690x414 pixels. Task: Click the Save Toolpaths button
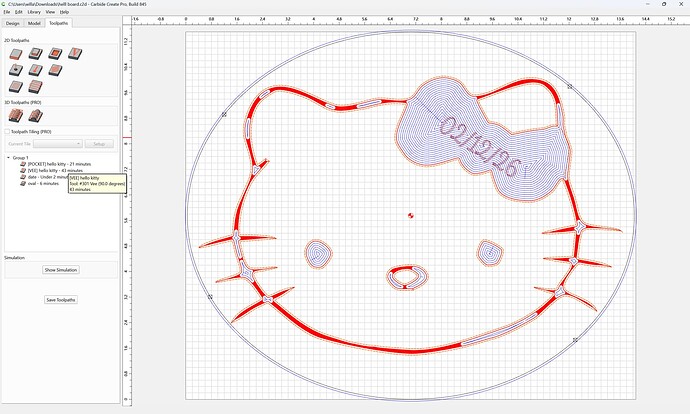point(61,300)
